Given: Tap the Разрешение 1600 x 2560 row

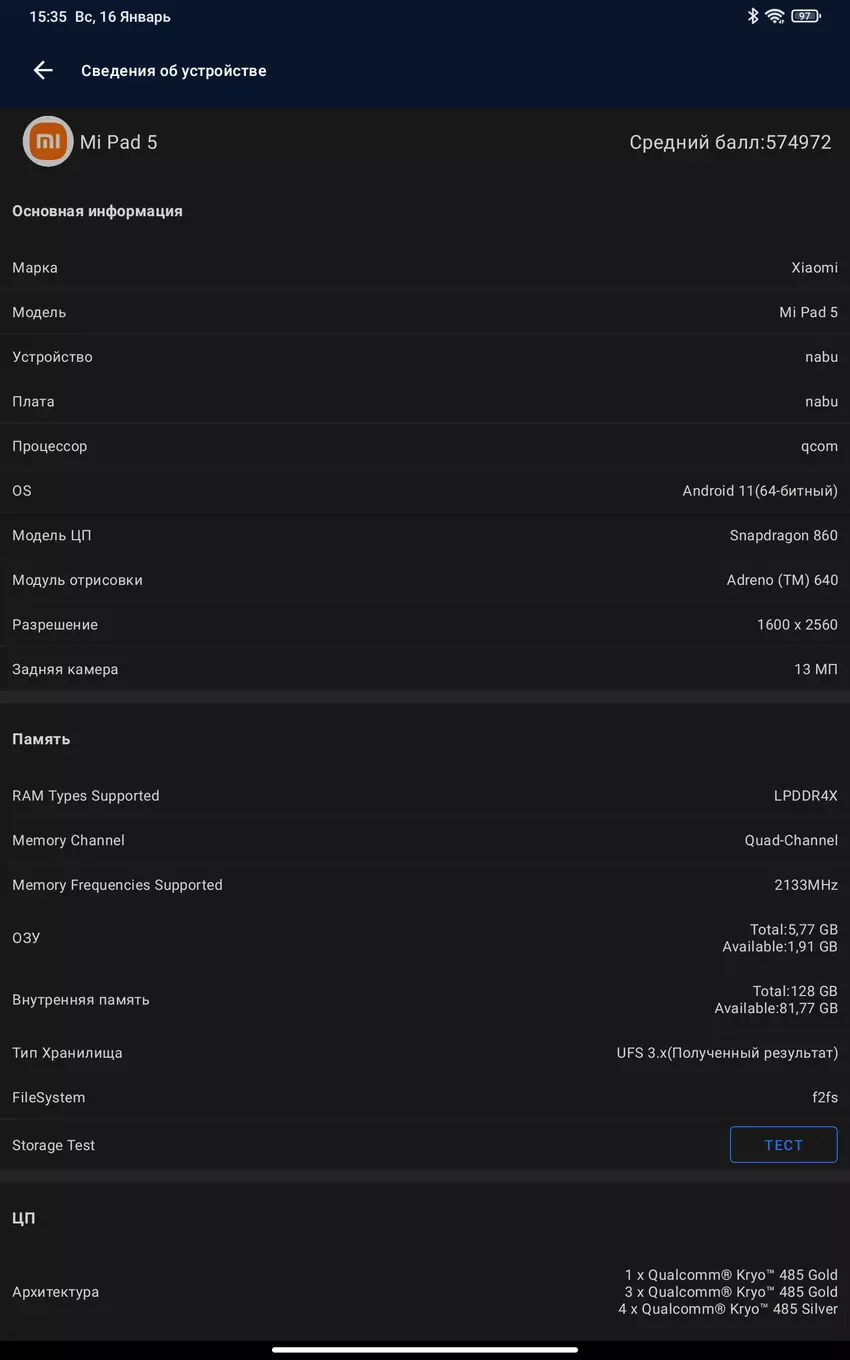Looking at the screenshot, I should click(425, 625).
